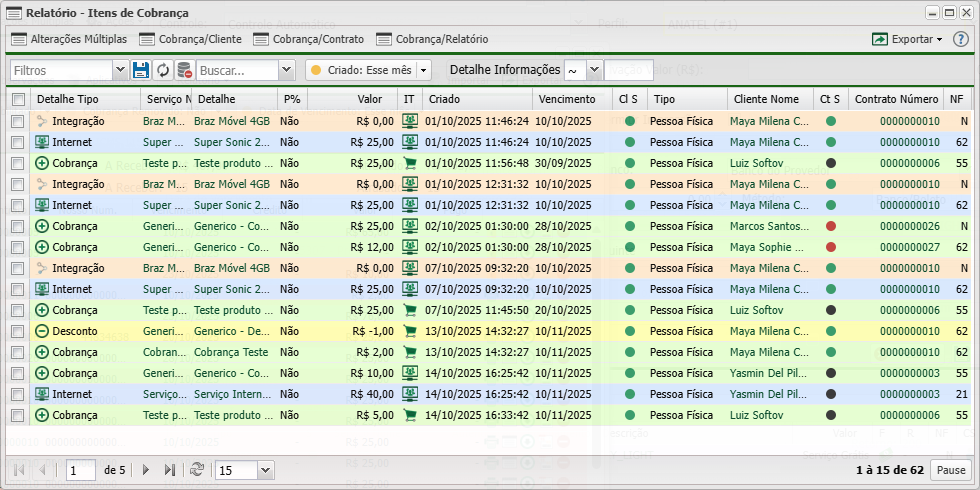Jump to the last page of results
The width and height of the screenshot is (980, 490).
click(x=169, y=469)
